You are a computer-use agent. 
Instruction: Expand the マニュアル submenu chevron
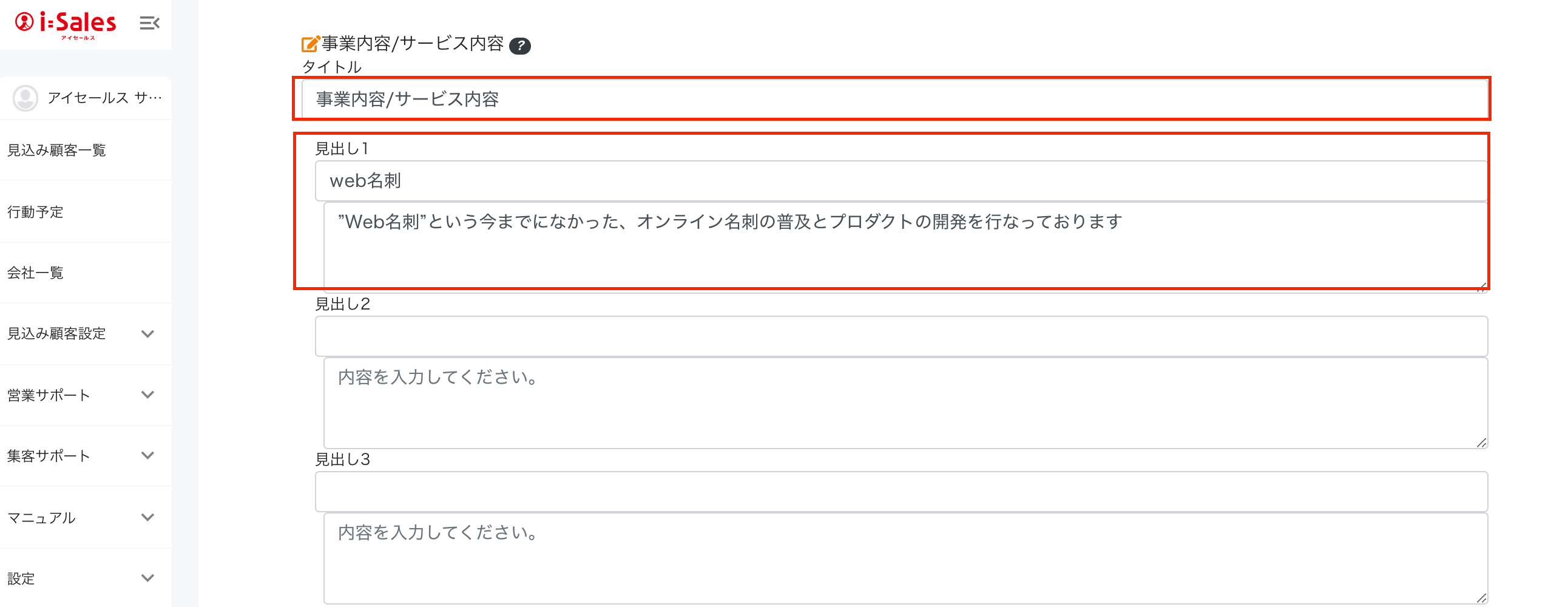coord(147,518)
